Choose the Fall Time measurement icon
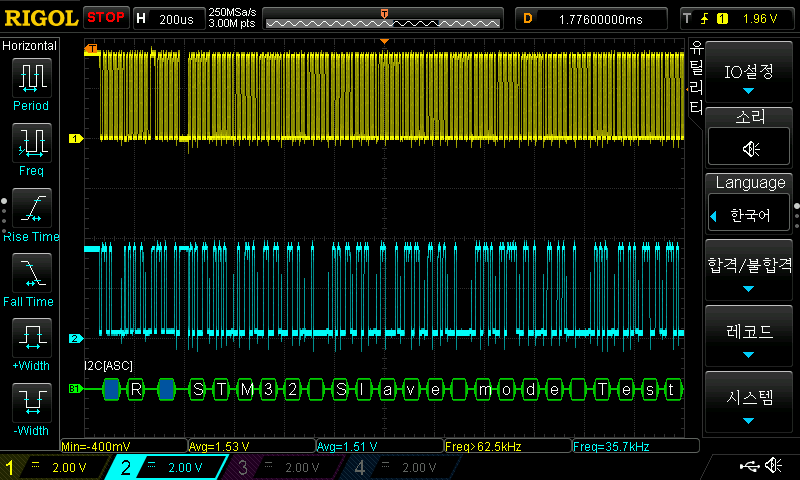 click(31, 274)
